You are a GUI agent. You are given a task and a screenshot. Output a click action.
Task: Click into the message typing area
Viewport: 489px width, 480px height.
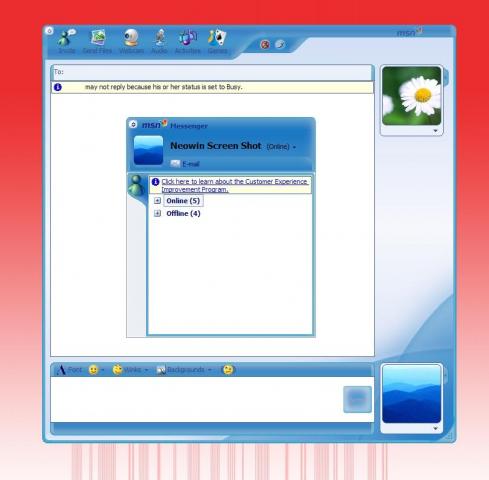pyautogui.click(x=197, y=399)
